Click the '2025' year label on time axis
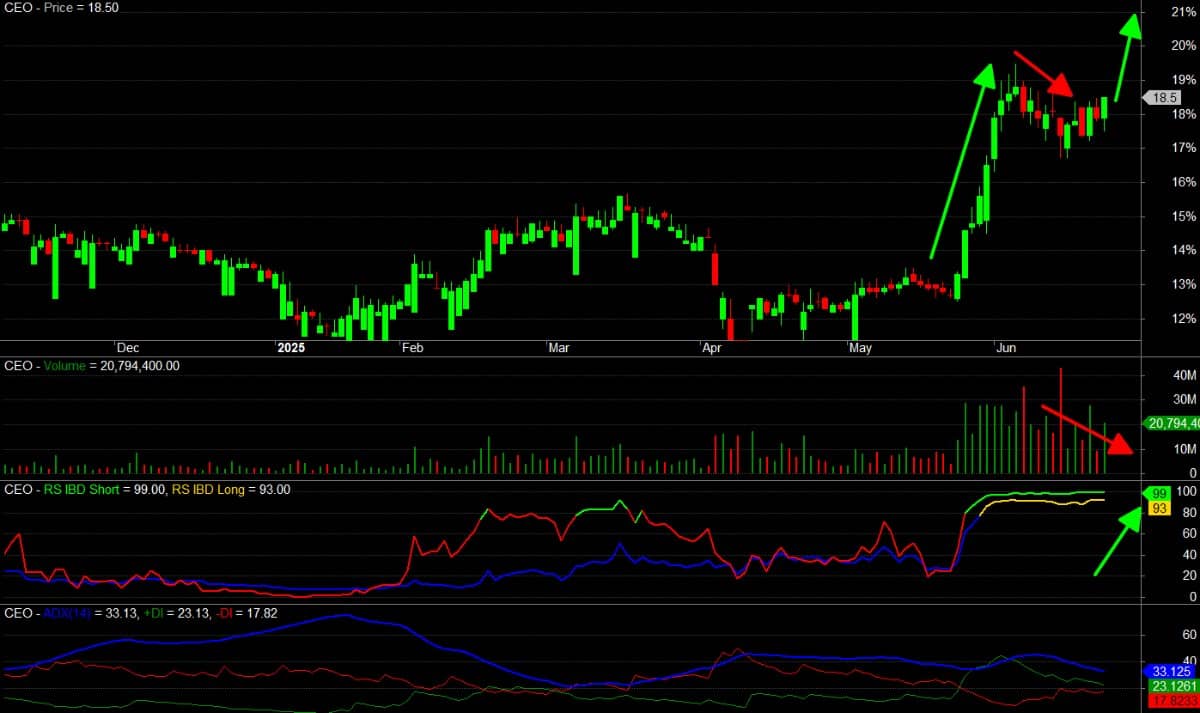Viewport: 1200px width, 713px height. tap(290, 348)
